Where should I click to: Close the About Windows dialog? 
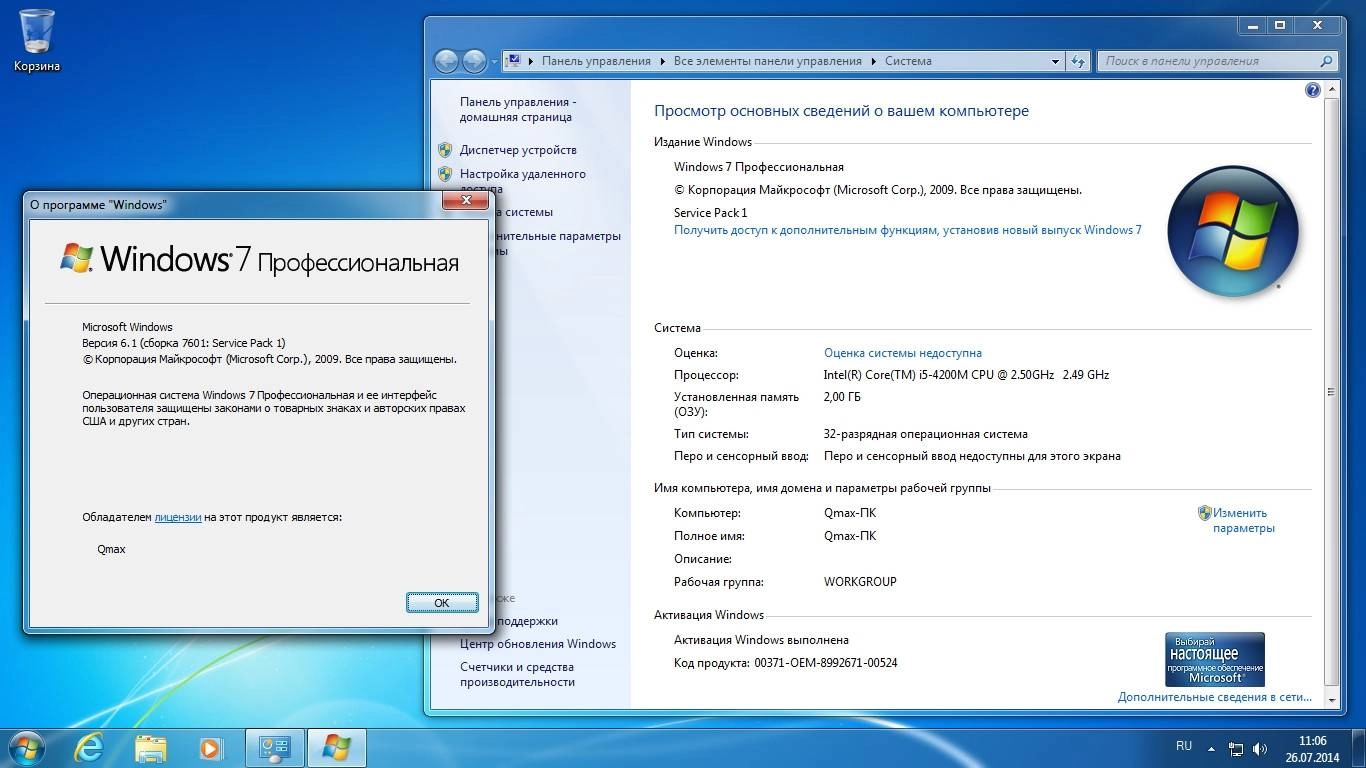[x=466, y=201]
